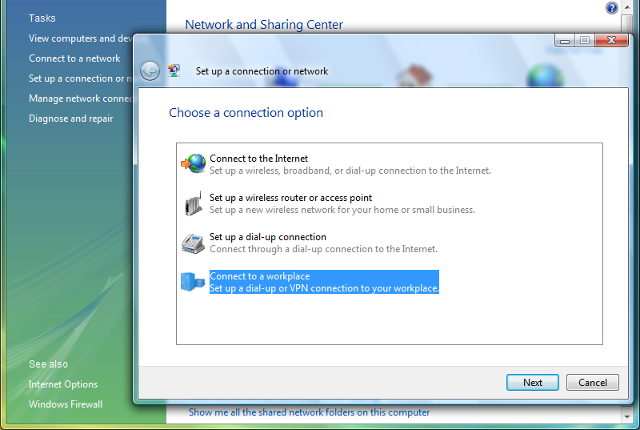640x430 pixels.
Task: Open View computers and devices task
Action: pos(80,38)
